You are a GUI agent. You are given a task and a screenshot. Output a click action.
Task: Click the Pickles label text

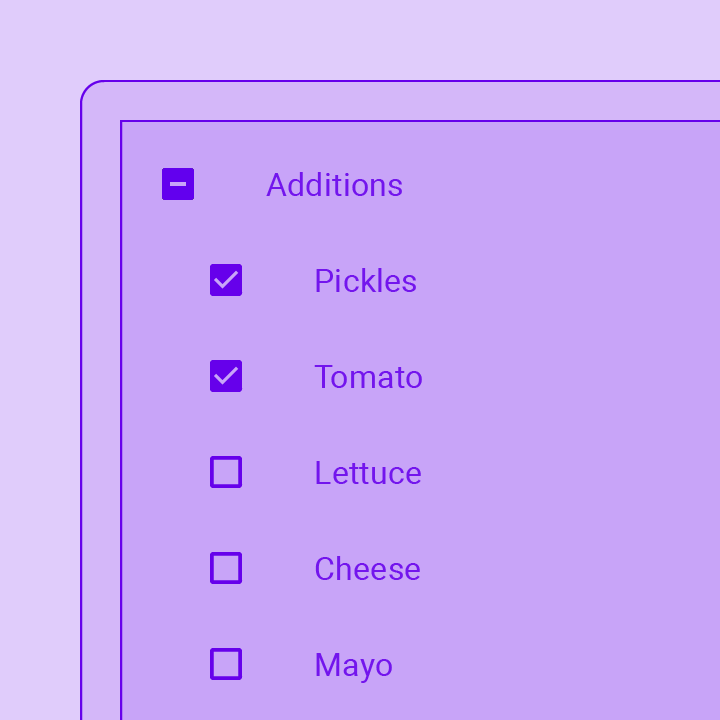pyautogui.click(x=366, y=281)
